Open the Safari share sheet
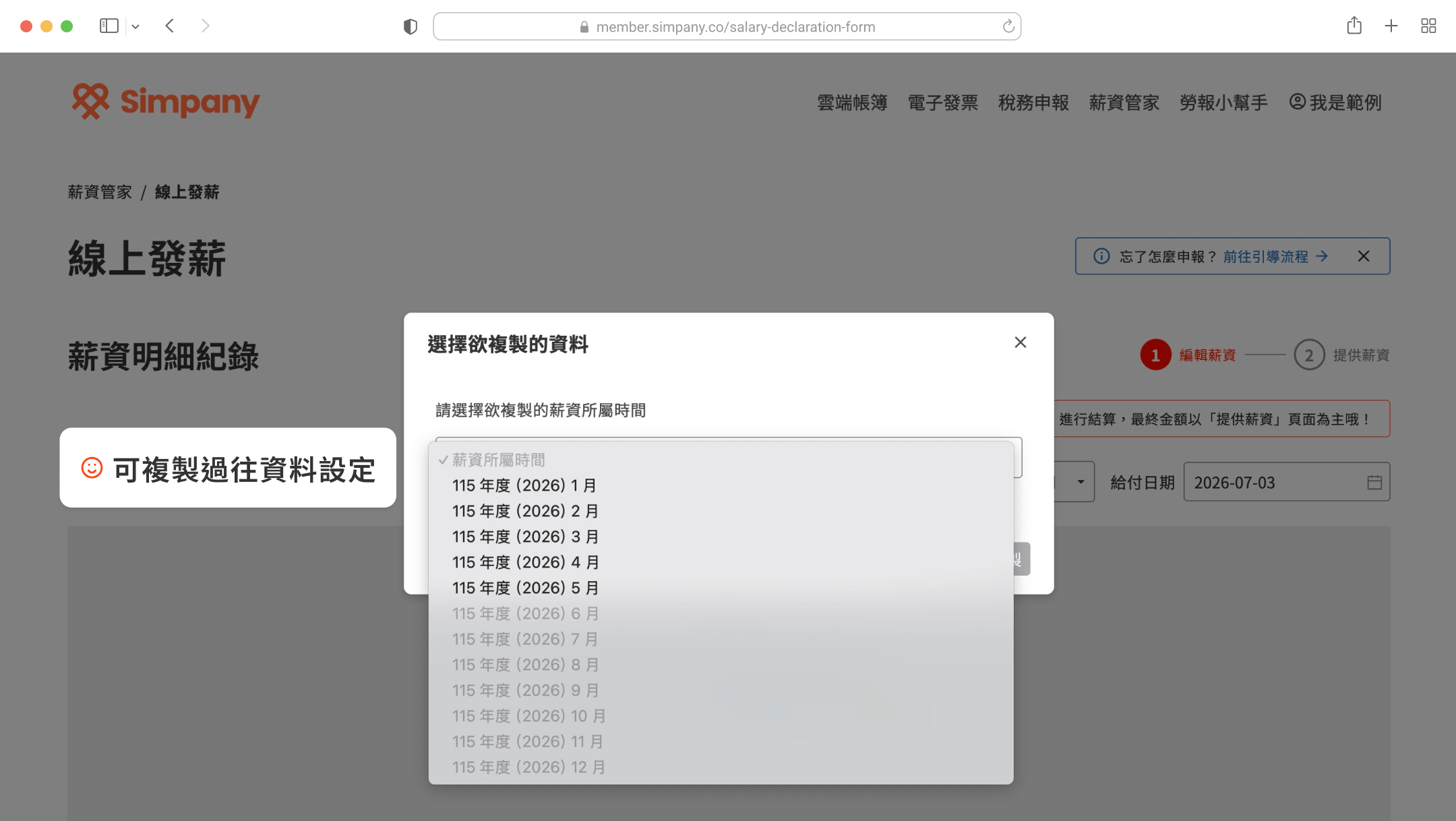The height and width of the screenshot is (821, 1456). coord(1354,25)
